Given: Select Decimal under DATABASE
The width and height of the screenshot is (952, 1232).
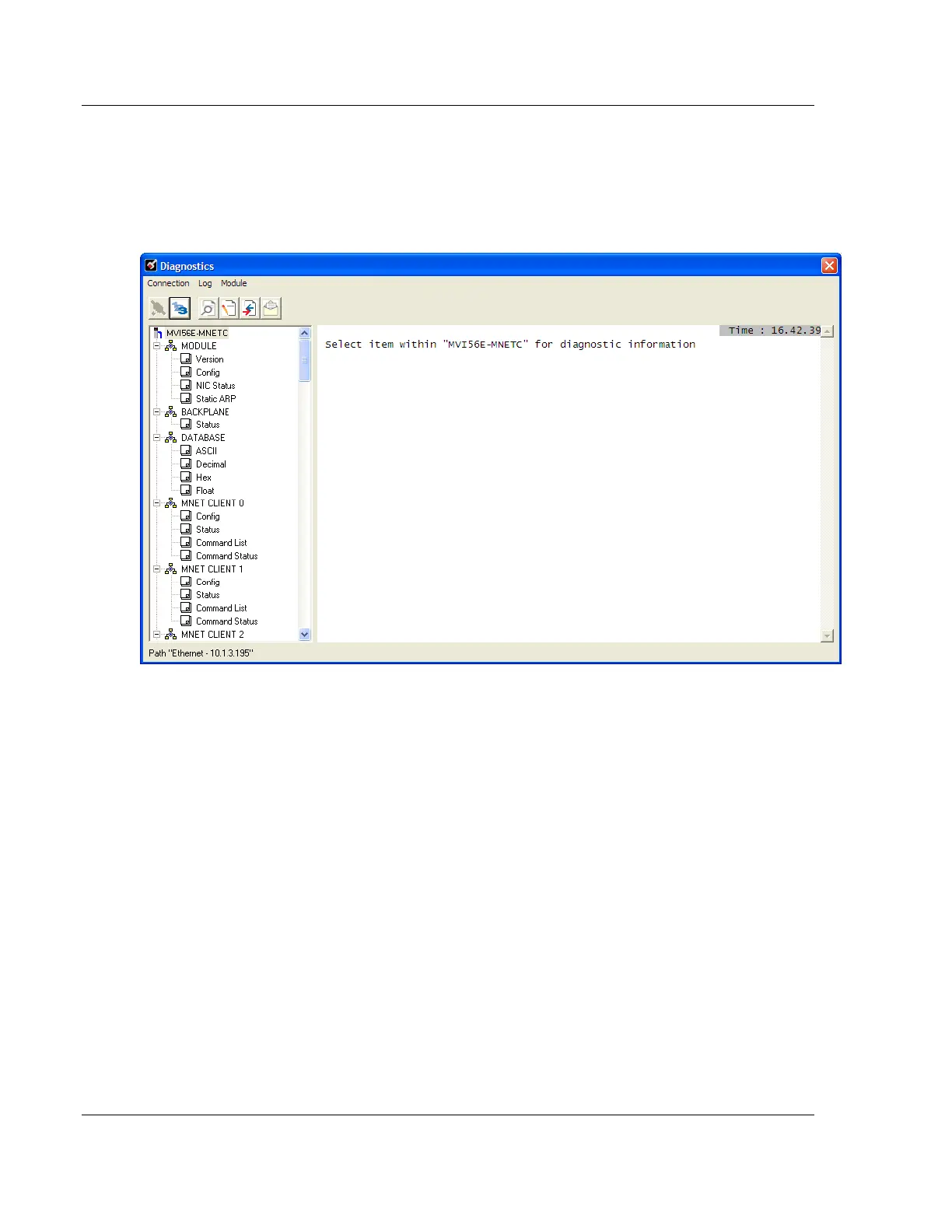Looking at the screenshot, I should tap(211, 464).
